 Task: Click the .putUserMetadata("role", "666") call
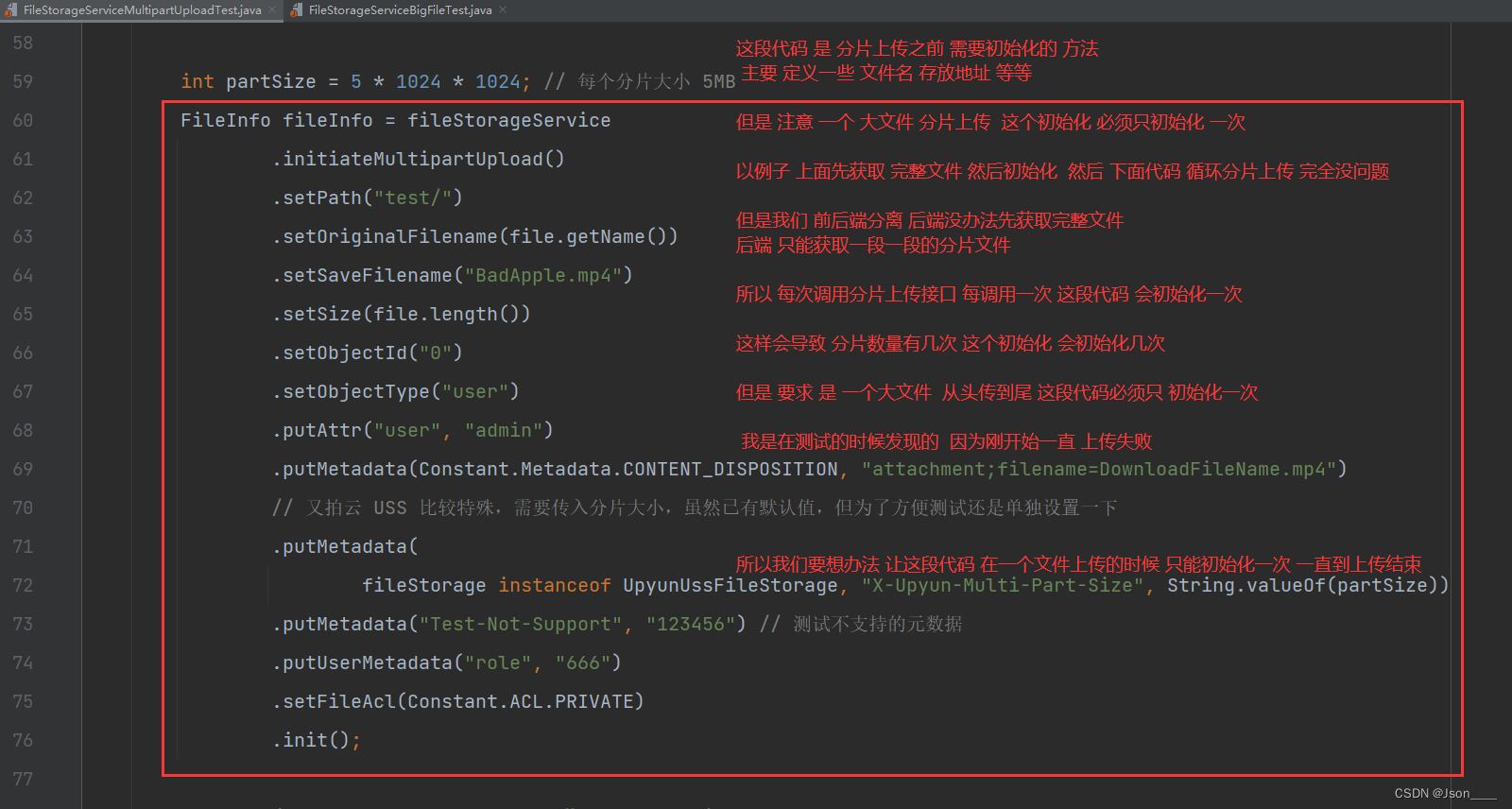(447, 663)
